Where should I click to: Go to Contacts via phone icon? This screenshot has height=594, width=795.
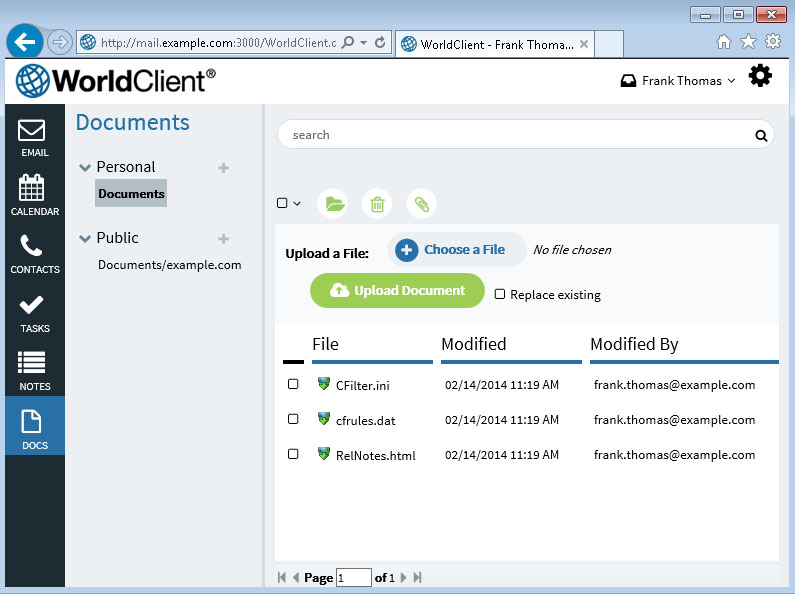tap(33, 254)
